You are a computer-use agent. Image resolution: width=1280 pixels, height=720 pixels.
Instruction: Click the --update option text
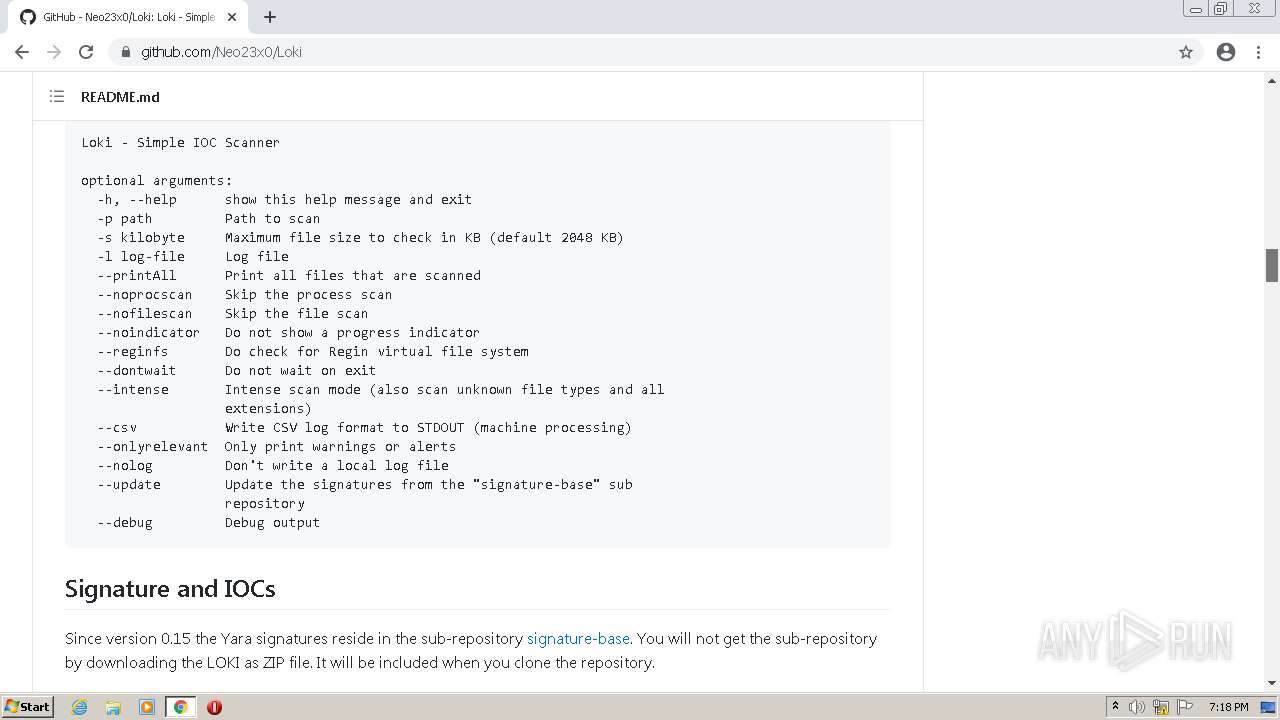pos(129,484)
